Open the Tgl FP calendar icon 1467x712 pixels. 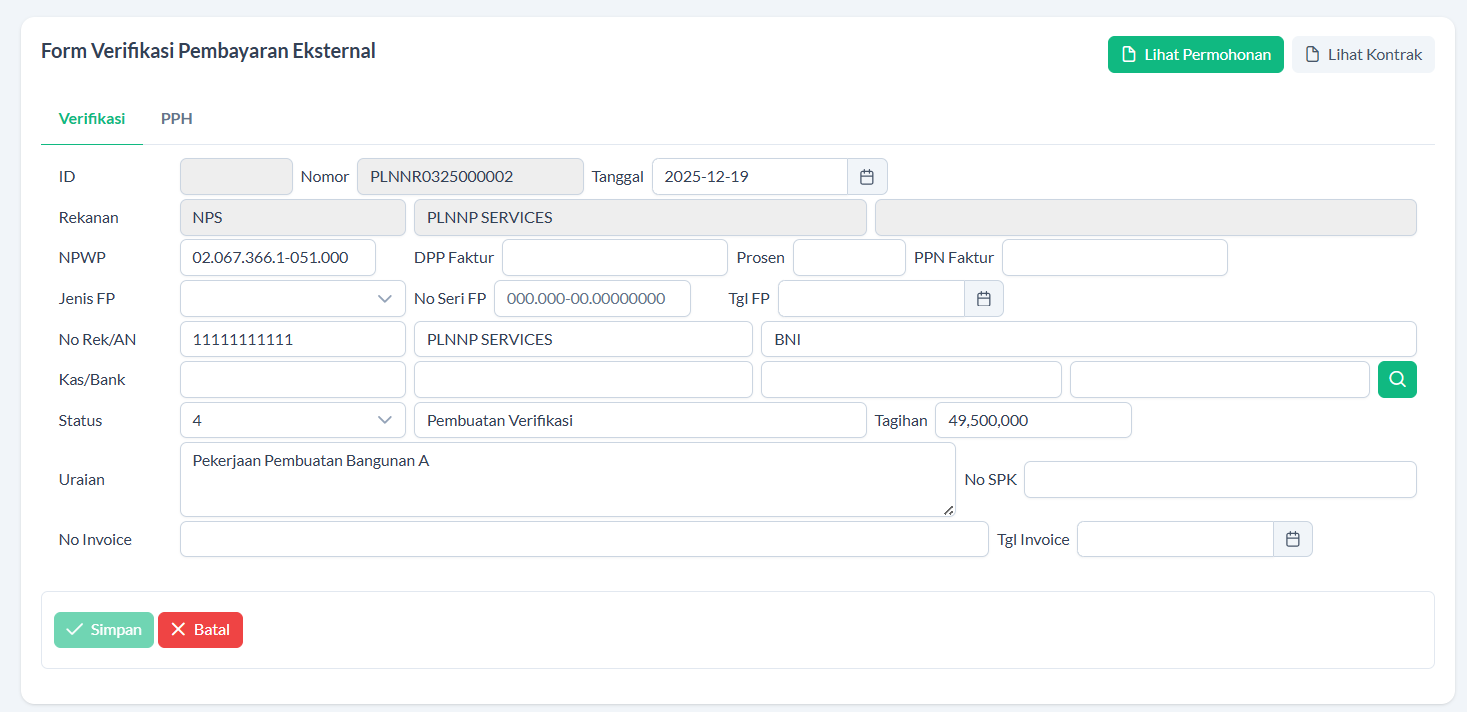[983, 299]
